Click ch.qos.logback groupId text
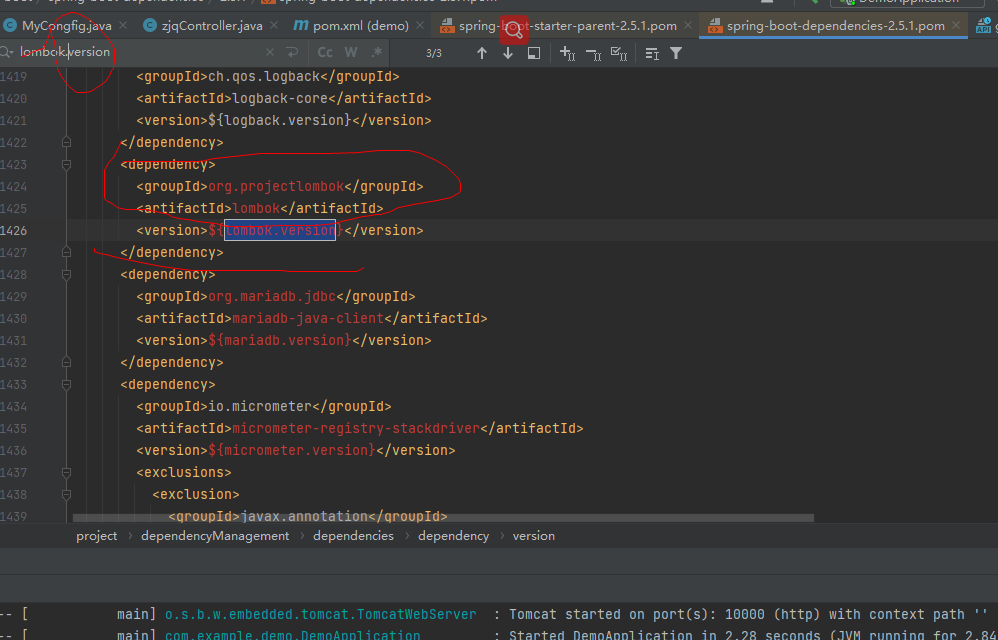Screen dimensions: 998x640 tap(264, 76)
